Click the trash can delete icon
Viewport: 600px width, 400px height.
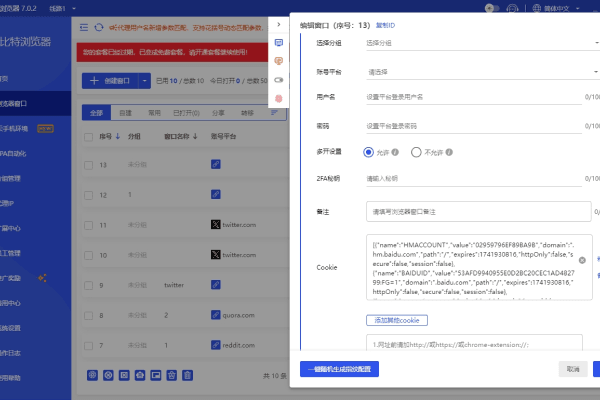(x=188, y=375)
